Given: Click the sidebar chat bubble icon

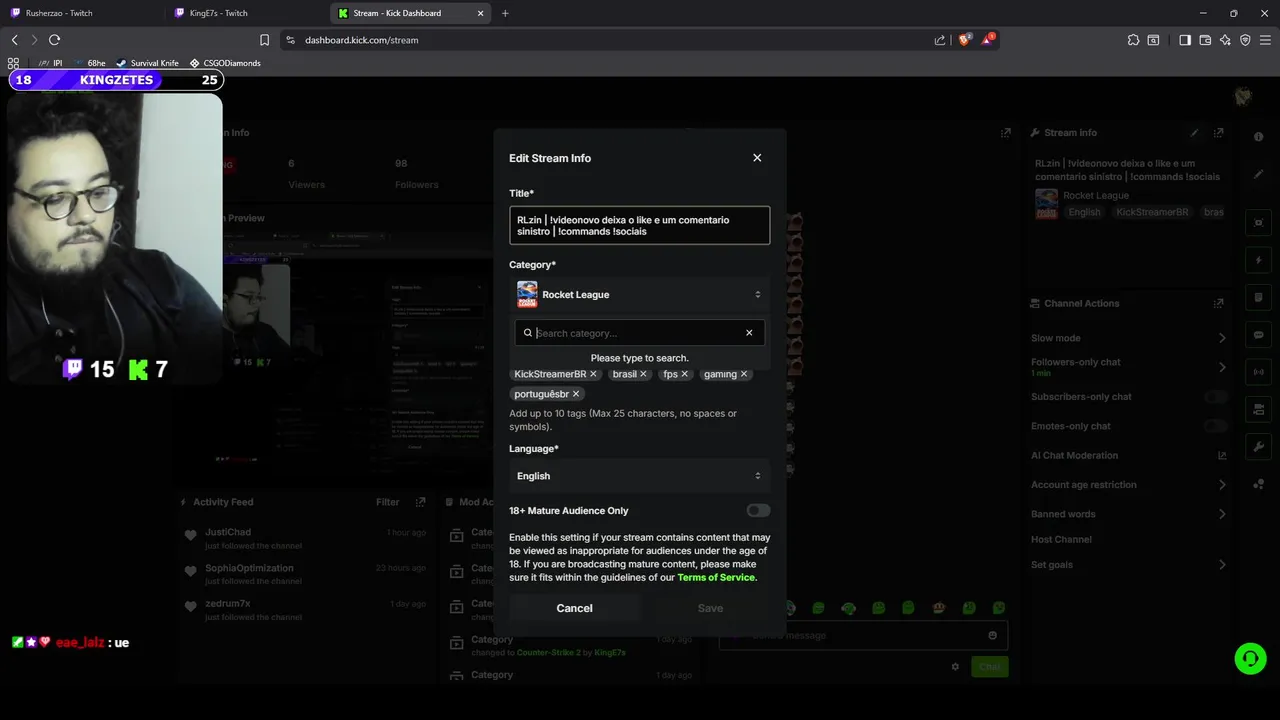Looking at the screenshot, I should tap(1258, 335).
